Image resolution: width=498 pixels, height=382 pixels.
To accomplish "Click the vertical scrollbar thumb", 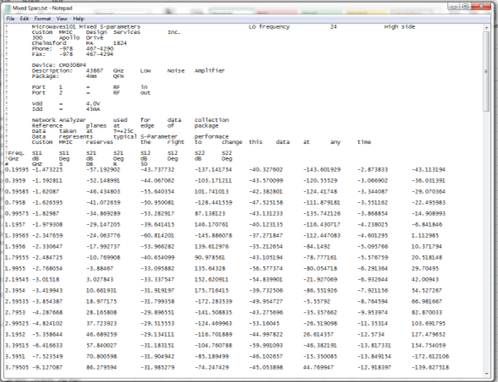I will 486,72.
